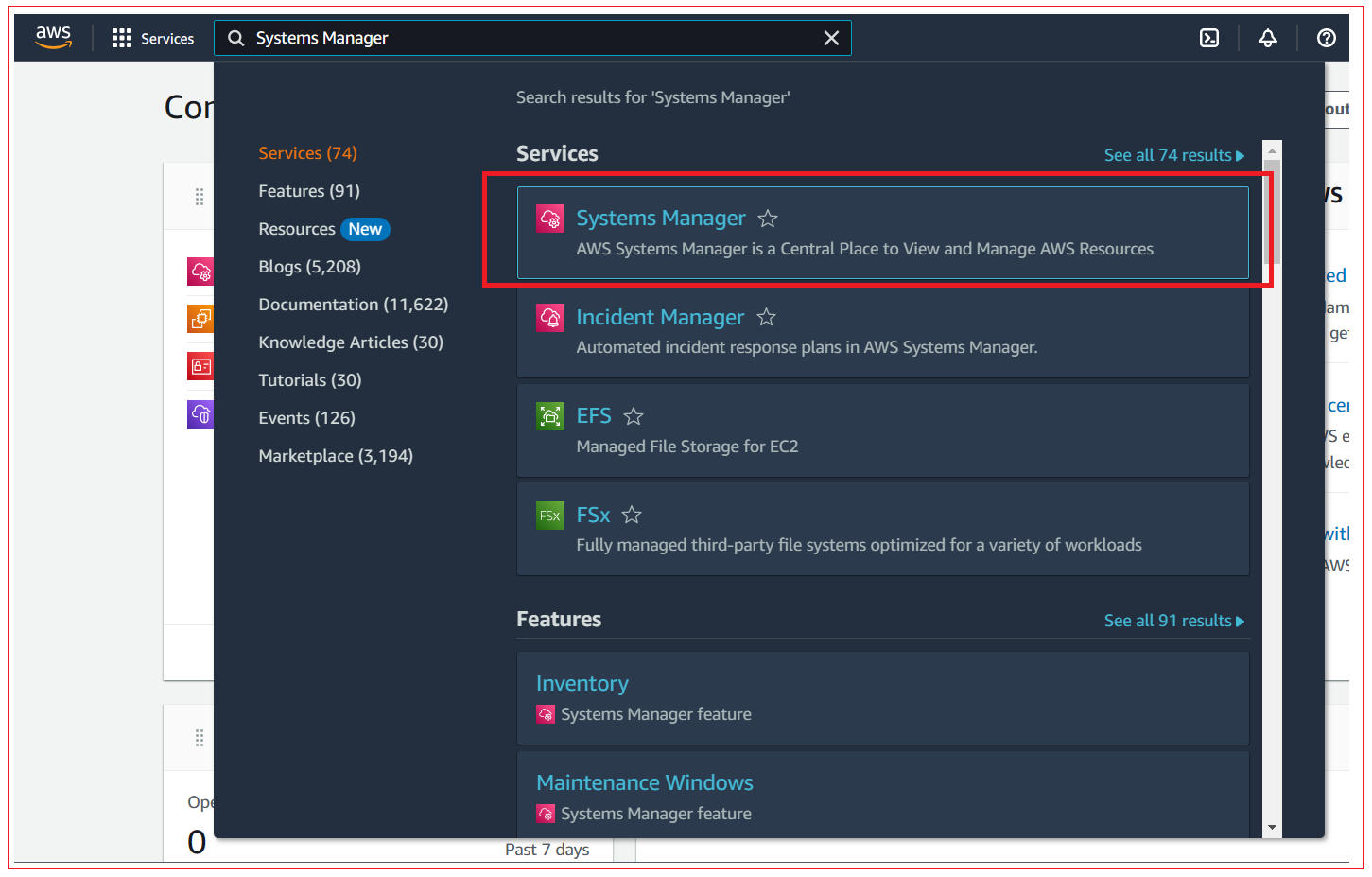Open the EFS service link
This screenshot has width=1372, height=877.
pyautogui.click(x=594, y=416)
